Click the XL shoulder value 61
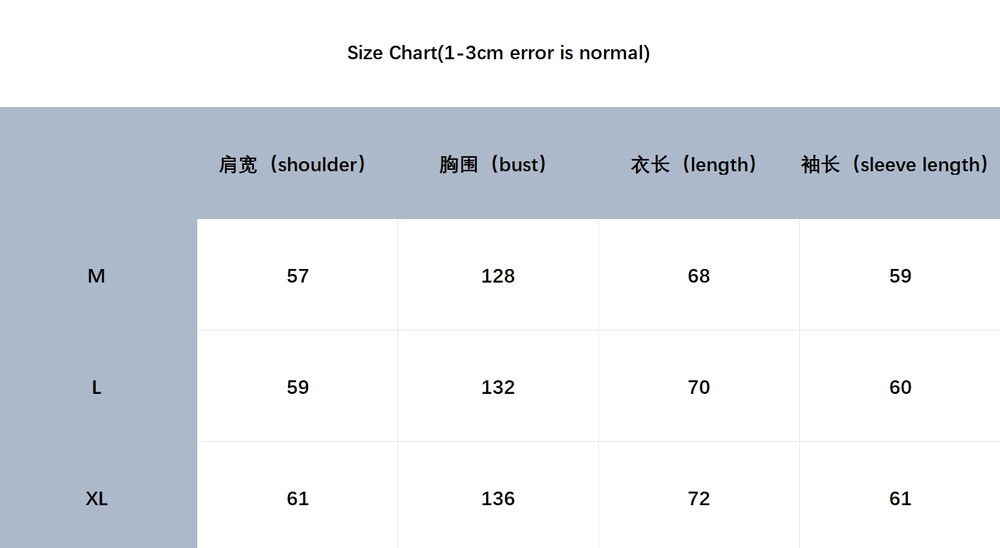Image resolution: width=1000 pixels, height=548 pixels. pyautogui.click(x=298, y=498)
